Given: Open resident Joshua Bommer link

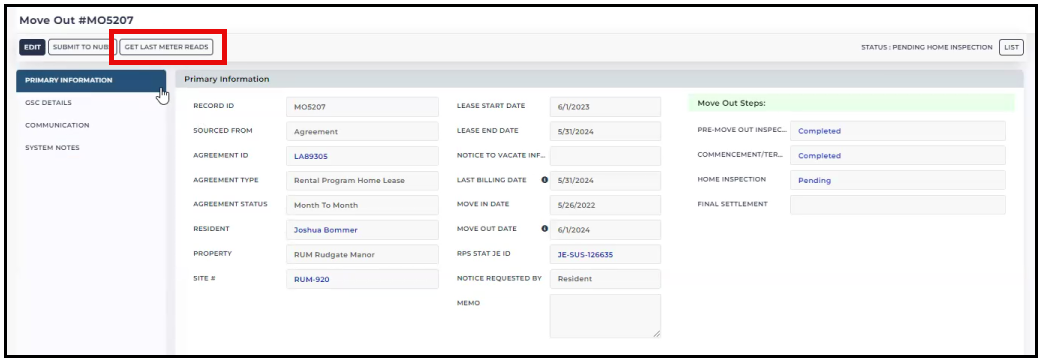Looking at the screenshot, I should pyautogui.click(x=326, y=230).
